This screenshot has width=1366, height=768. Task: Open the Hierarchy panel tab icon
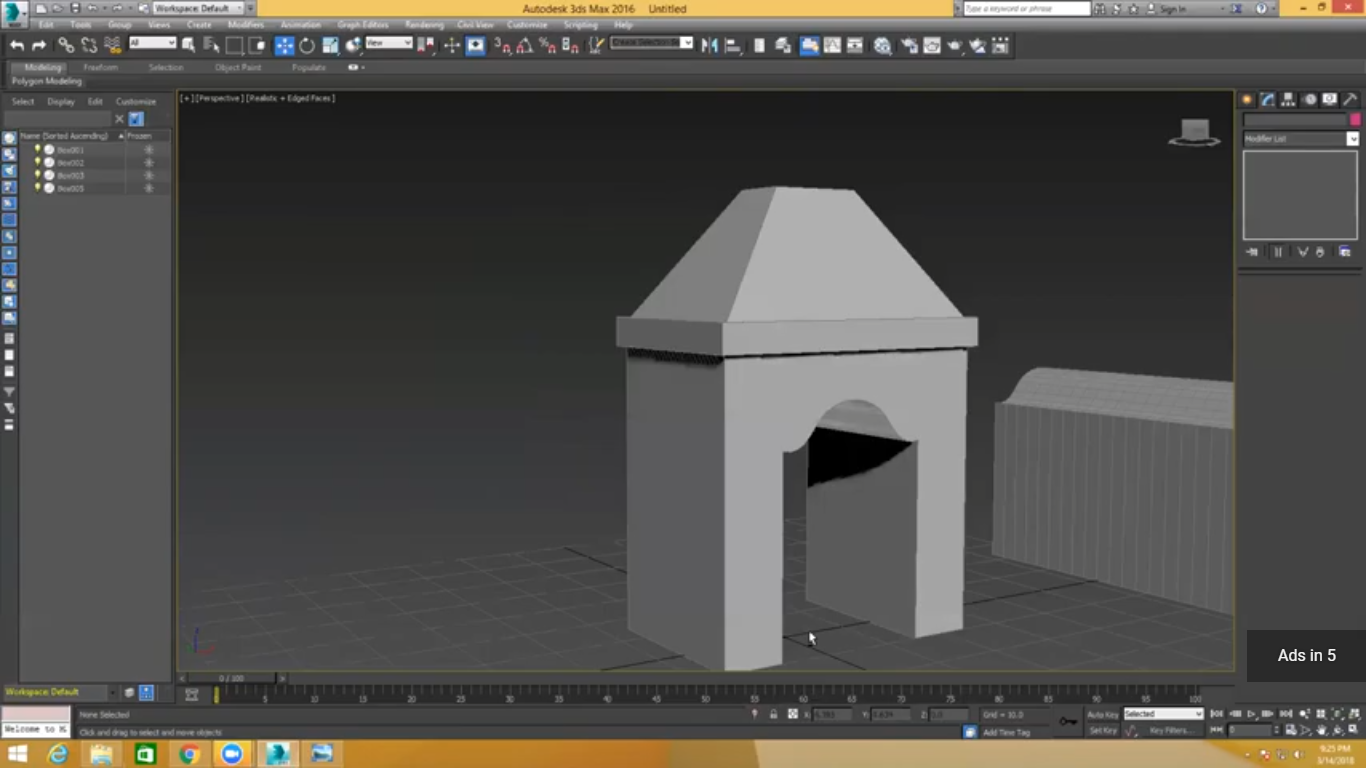1288,99
